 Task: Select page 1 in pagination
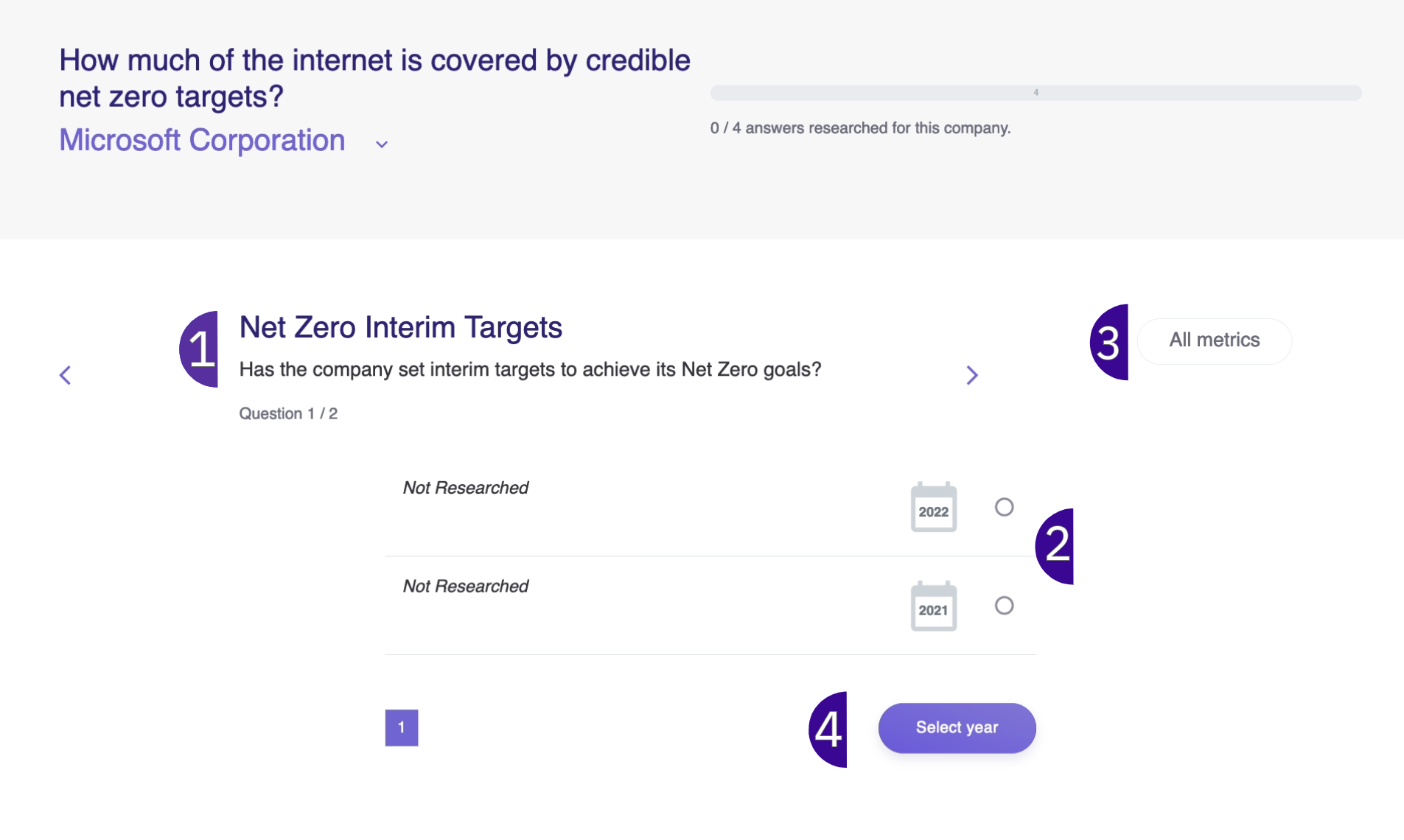402,728
